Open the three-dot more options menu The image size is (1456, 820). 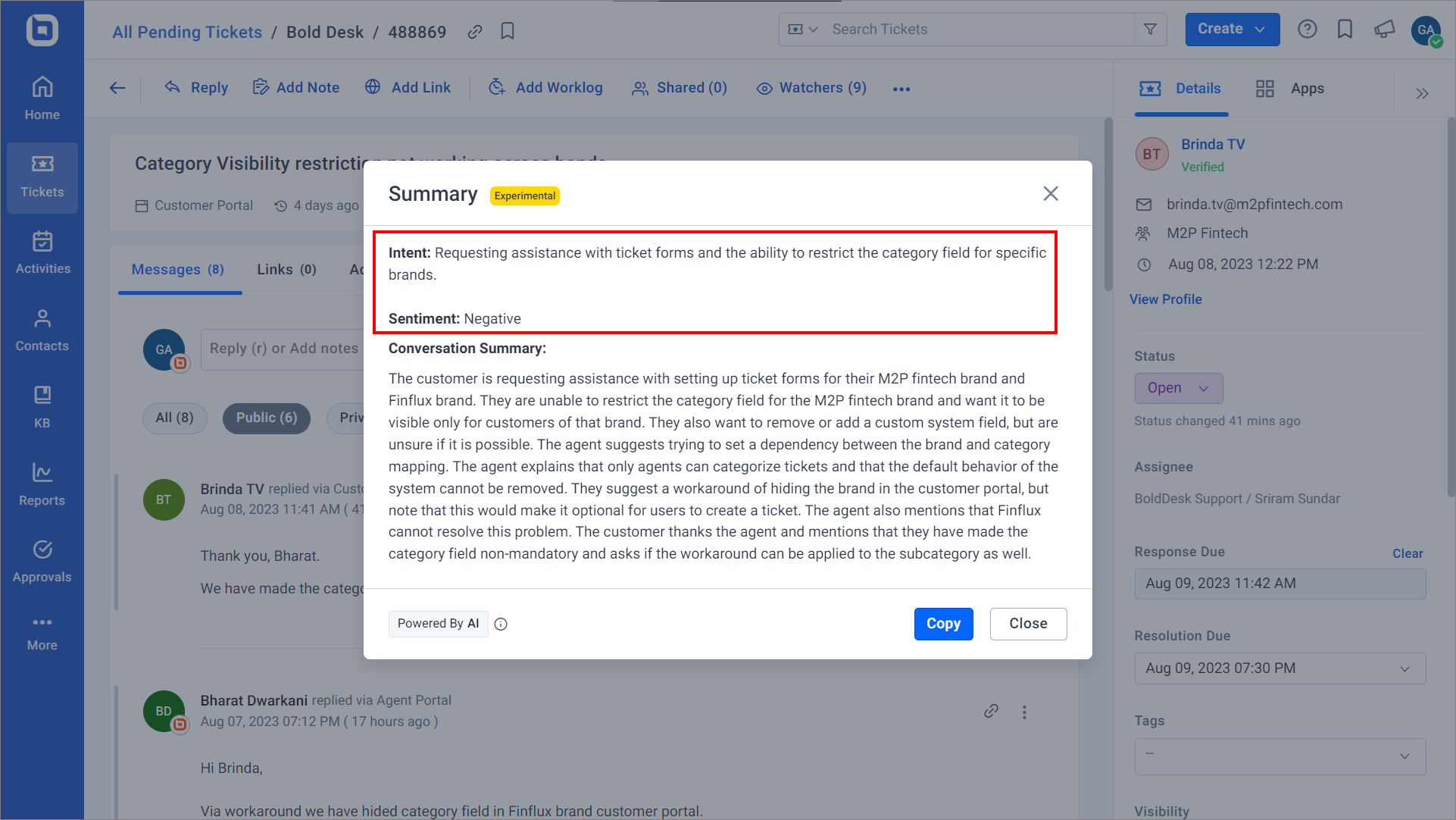point(901,89)
